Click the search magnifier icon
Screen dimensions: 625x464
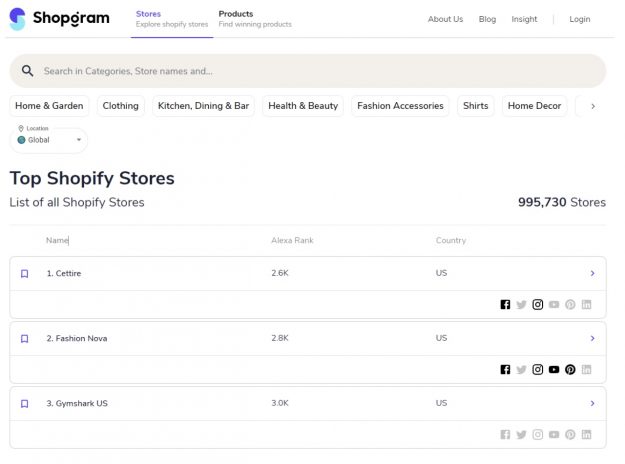tap(28, 71)
